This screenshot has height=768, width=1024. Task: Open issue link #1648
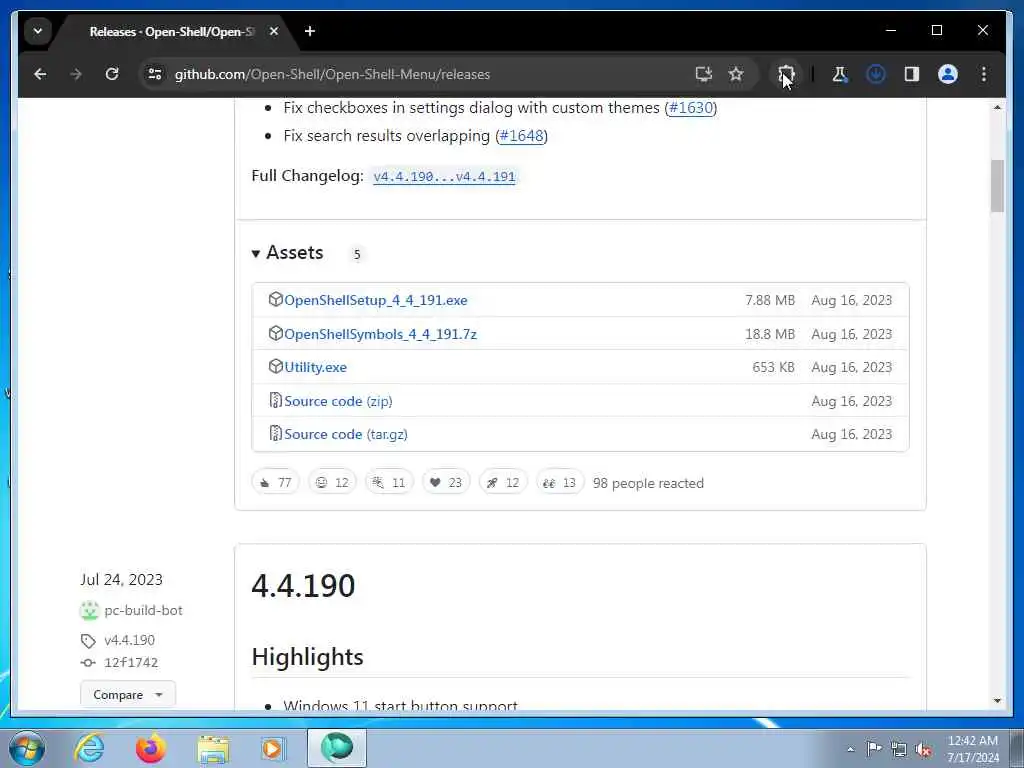click(x=521, y=135)
